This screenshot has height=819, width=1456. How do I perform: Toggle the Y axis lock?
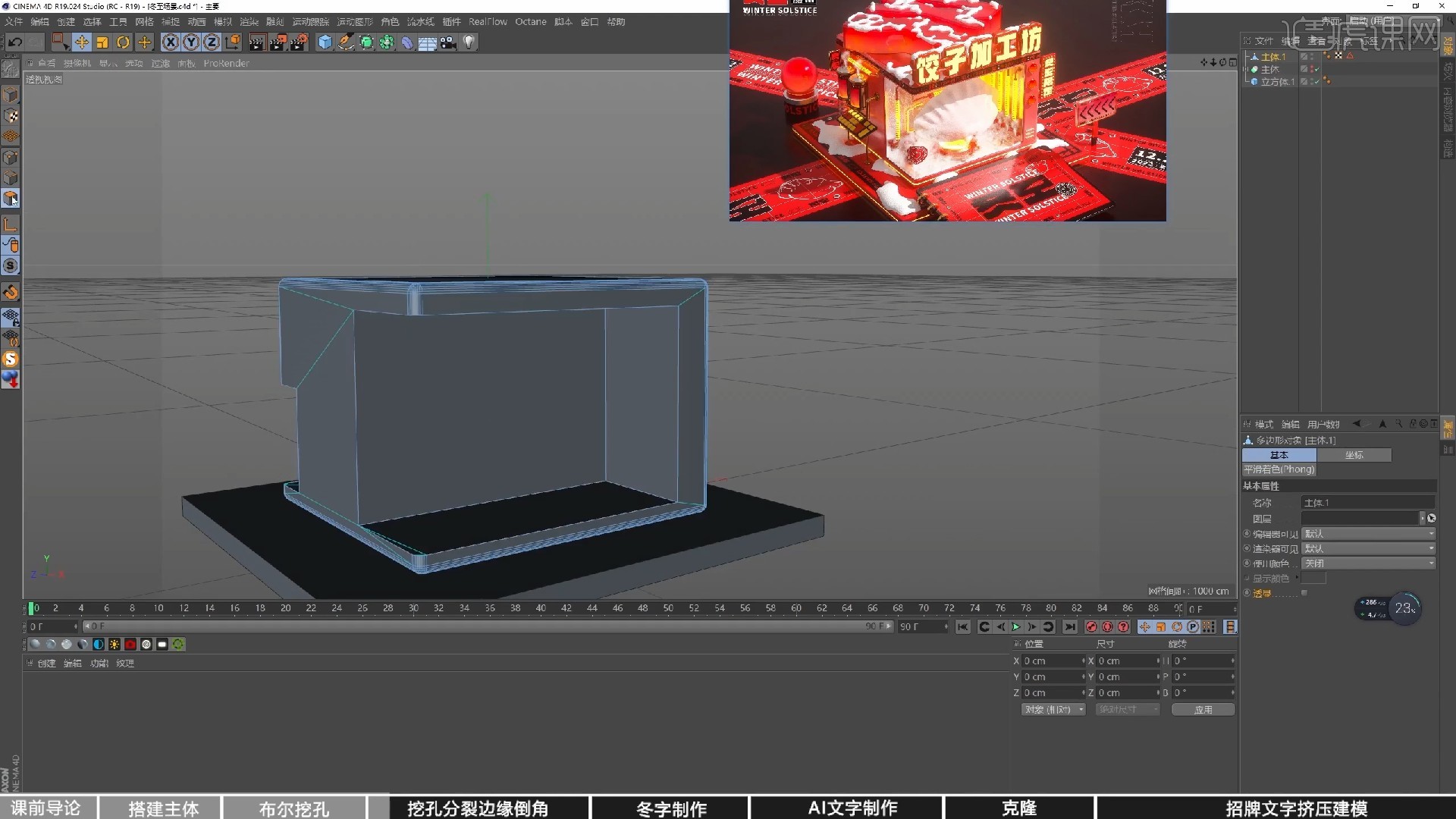191,42
